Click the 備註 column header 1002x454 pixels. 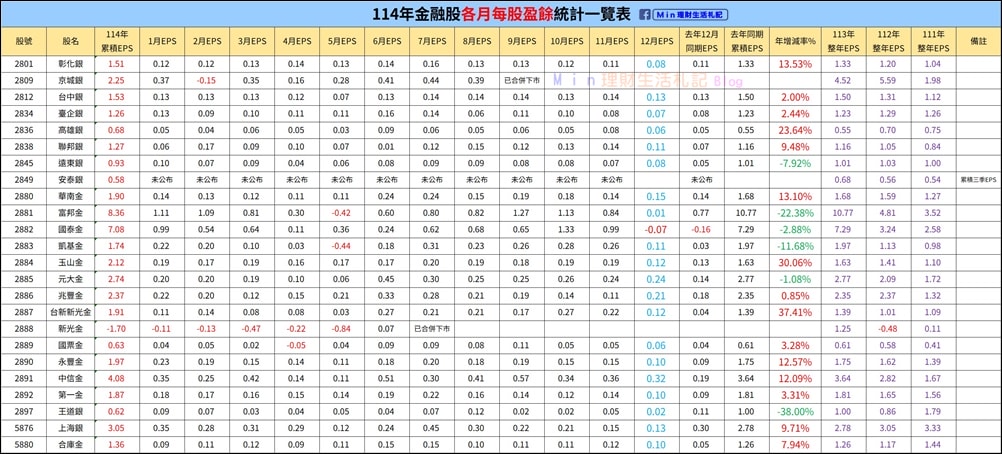[x=978, y=41]
